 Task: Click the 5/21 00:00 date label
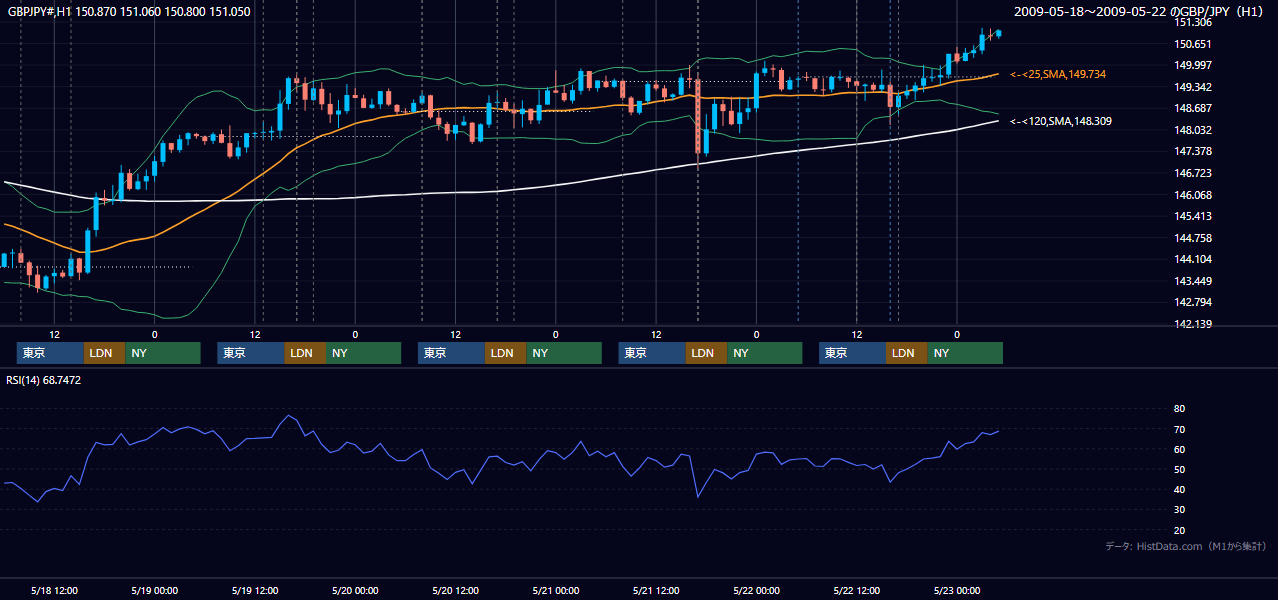tap(556, 591)
